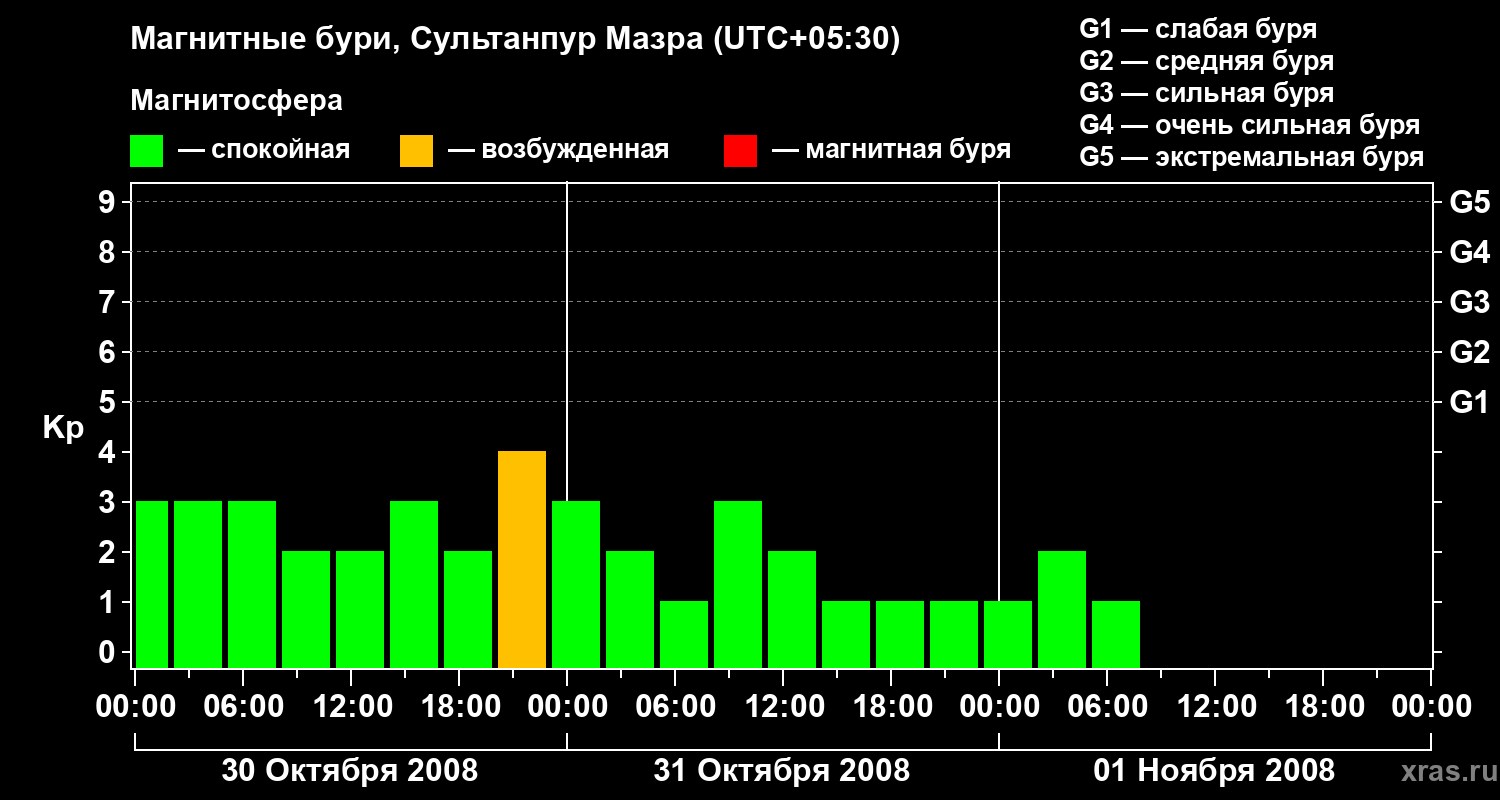Click the green 'спокойная' legend swatch
The height and width of the screenshot is (800, 1500).
pyautogui.click(x=147, y=151)
